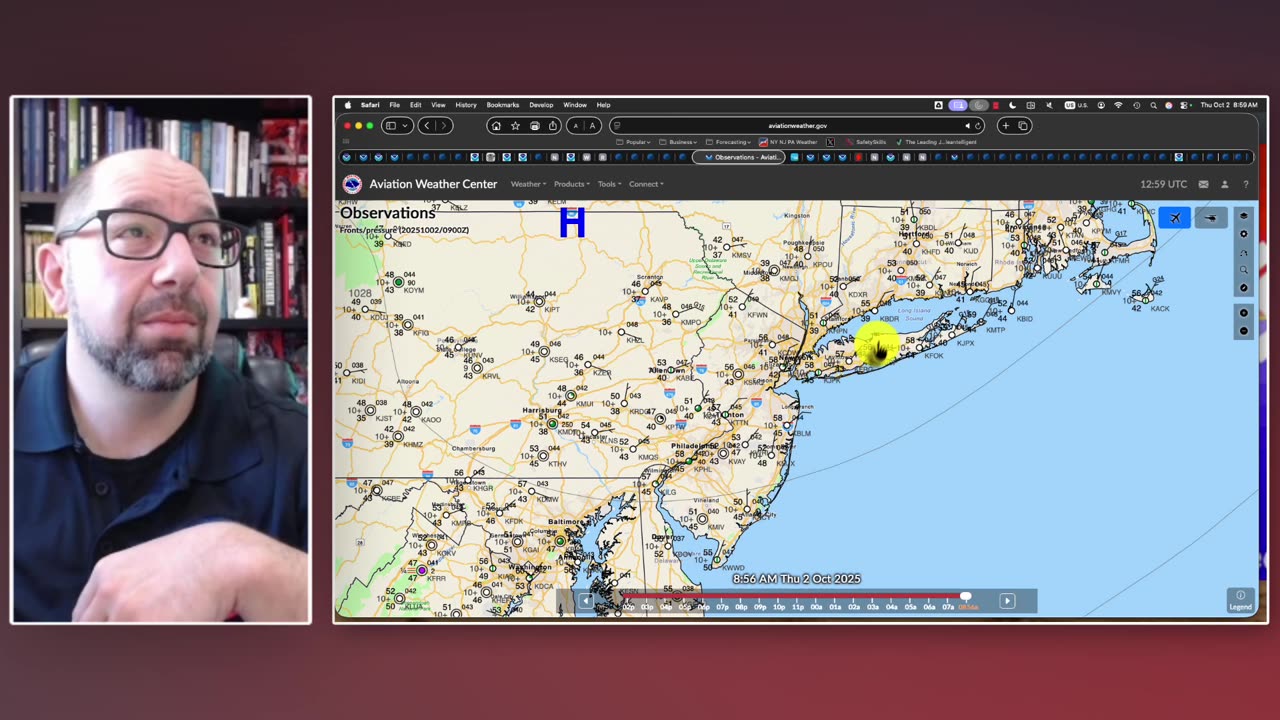This screenshot has height=720, width=1280.
Task: Select the flight path route tool
Action: (1244, 252)
